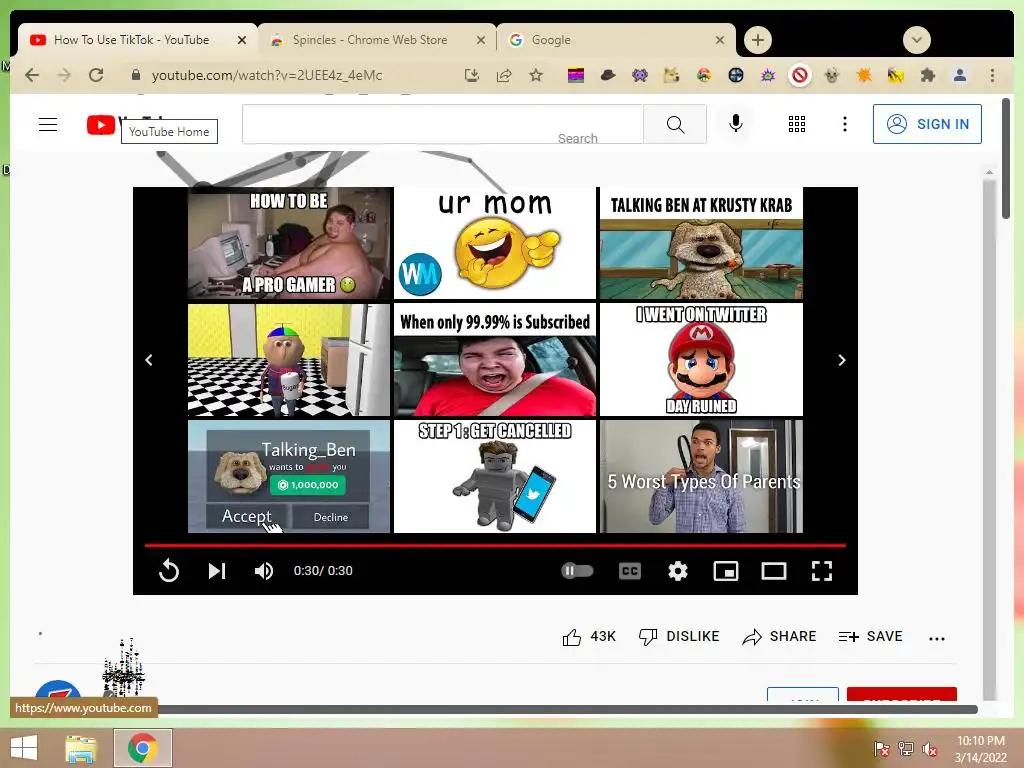This screenshot has height=768, width=1024.
Task: Click inside the YouTube search field
Action: coord(443,124)
